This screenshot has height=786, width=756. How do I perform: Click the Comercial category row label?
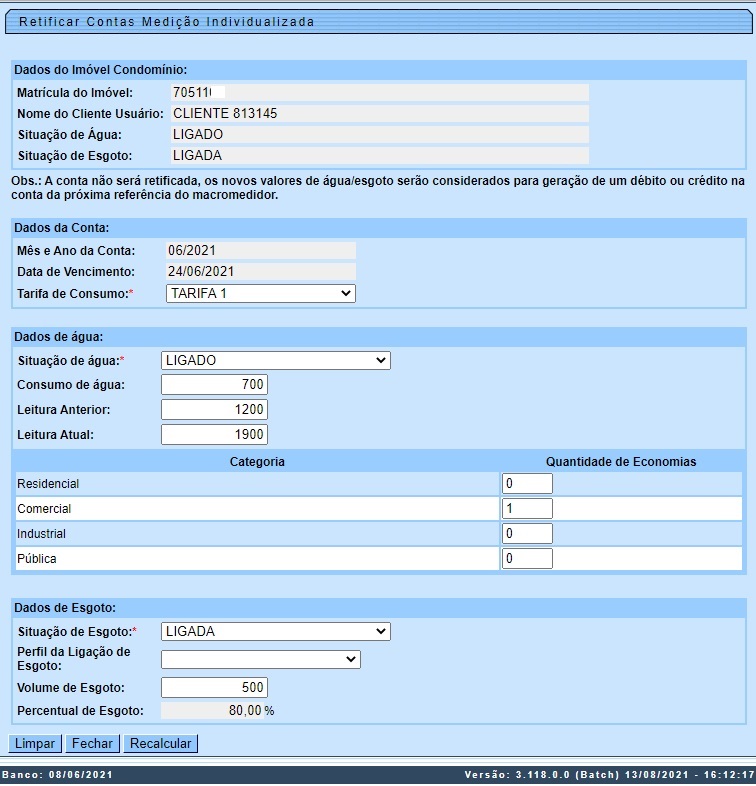pyautogui.click(x=44, y=509)
